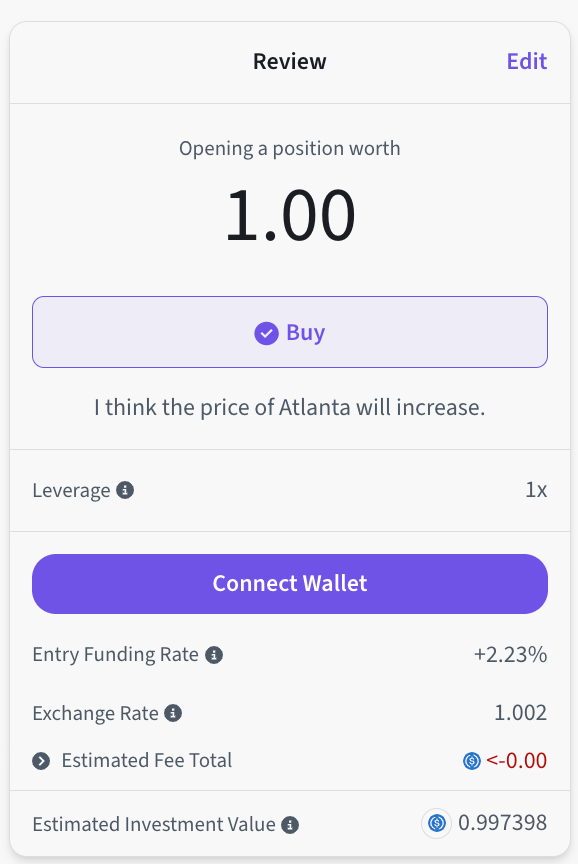Click the Connect Wallet button

click(290, 584)
